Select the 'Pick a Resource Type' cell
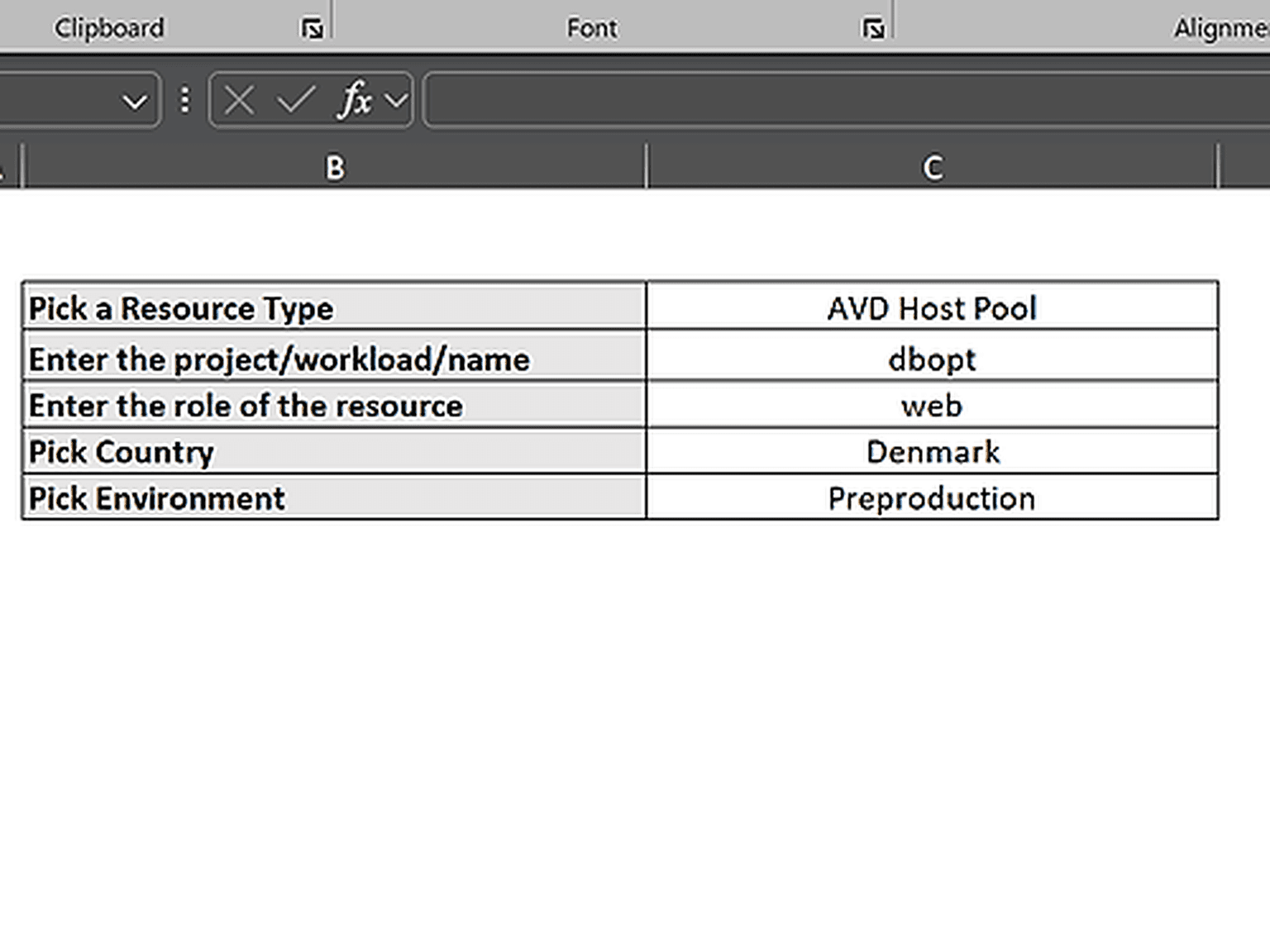This screenshot has width=1270, height=952. tap(334, 307)
